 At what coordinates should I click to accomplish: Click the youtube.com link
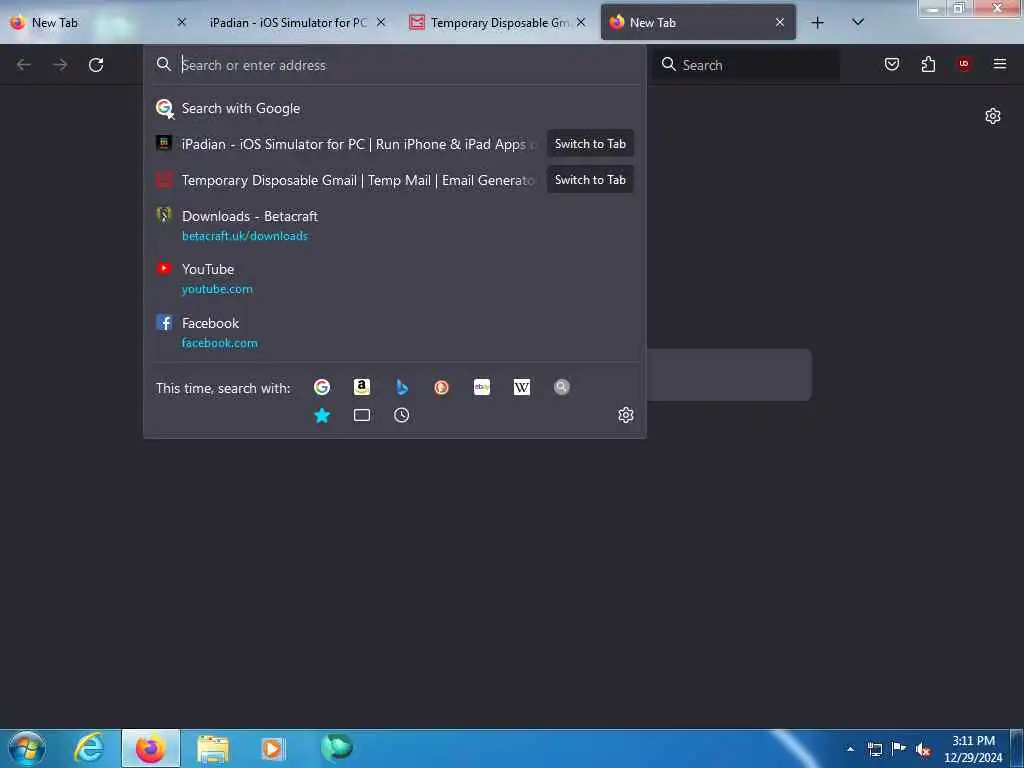pos(217,289)
